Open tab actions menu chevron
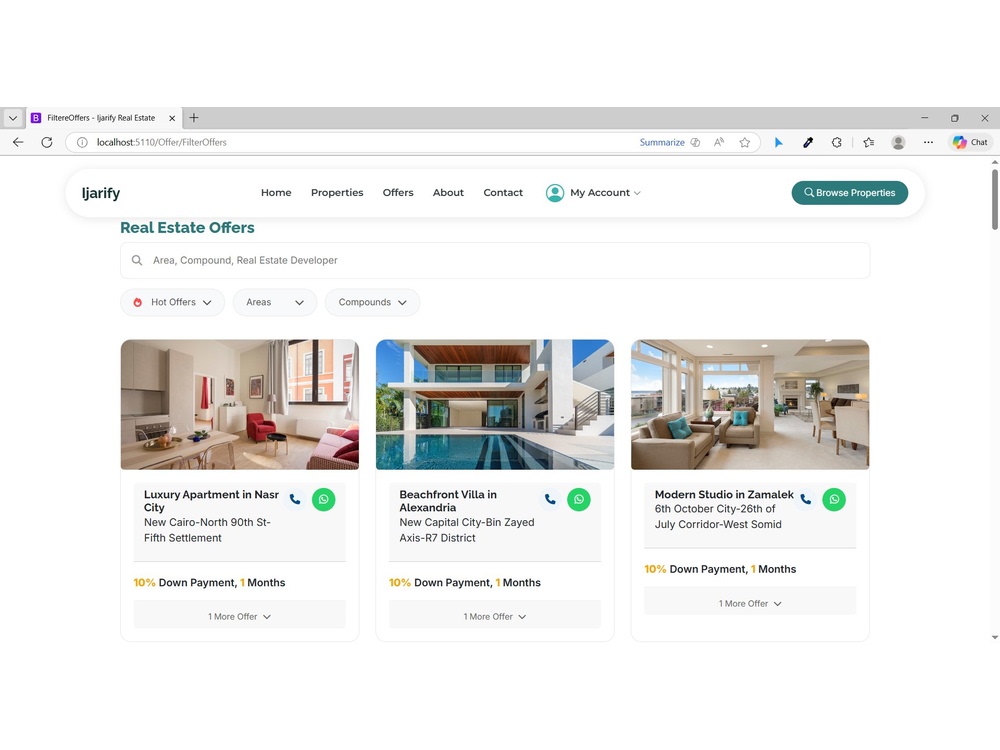This screenshot has height=750, width=1000. (13, 118)
